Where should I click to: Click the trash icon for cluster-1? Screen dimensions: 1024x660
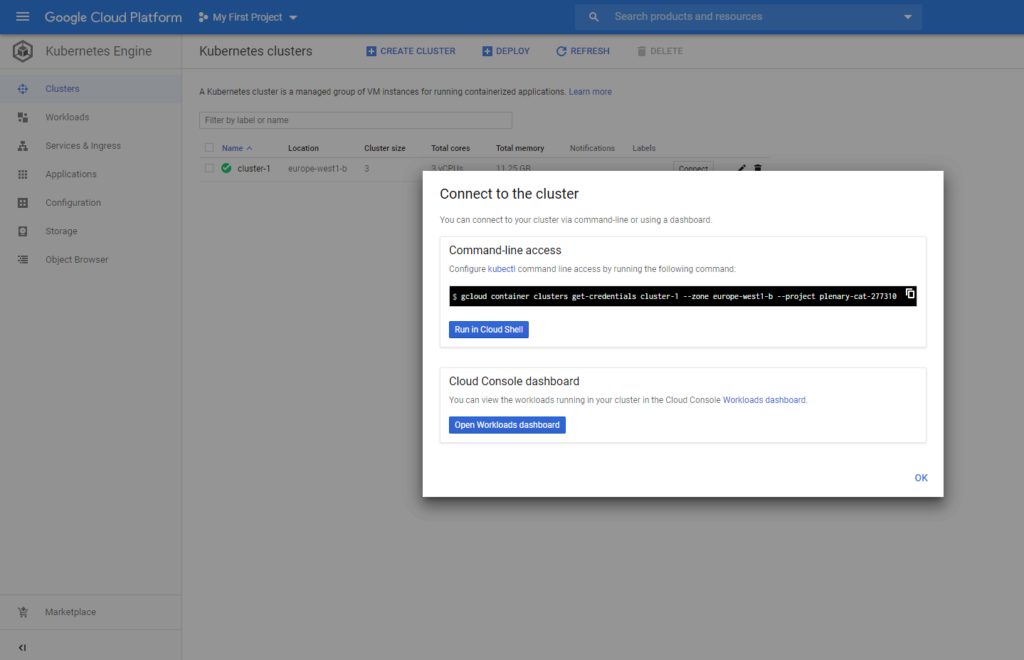pyautogui.click(x=758, y=168)
